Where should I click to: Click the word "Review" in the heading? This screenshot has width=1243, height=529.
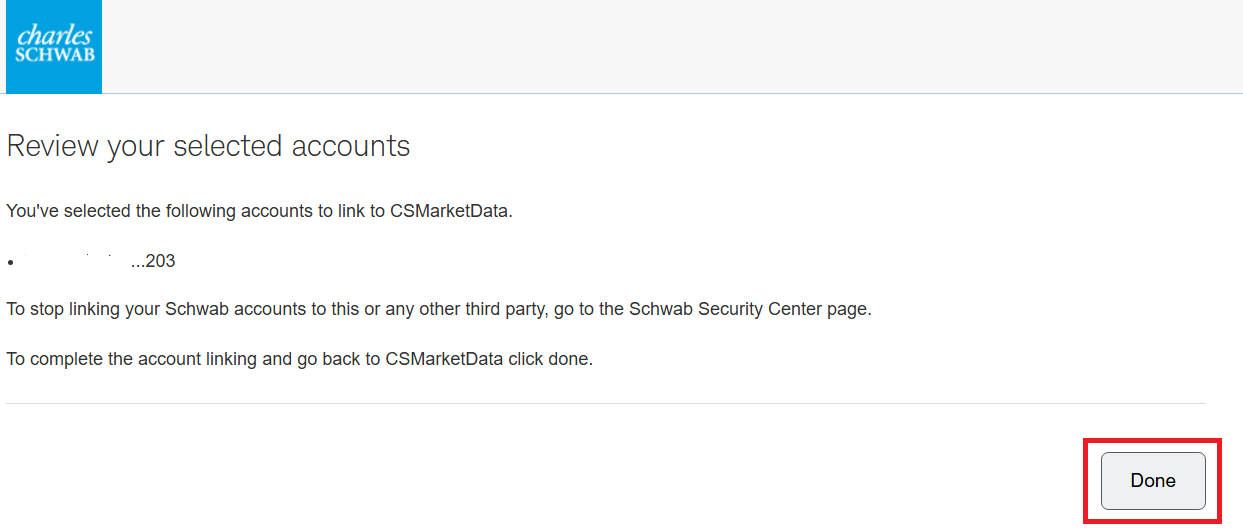coord(53,146)
